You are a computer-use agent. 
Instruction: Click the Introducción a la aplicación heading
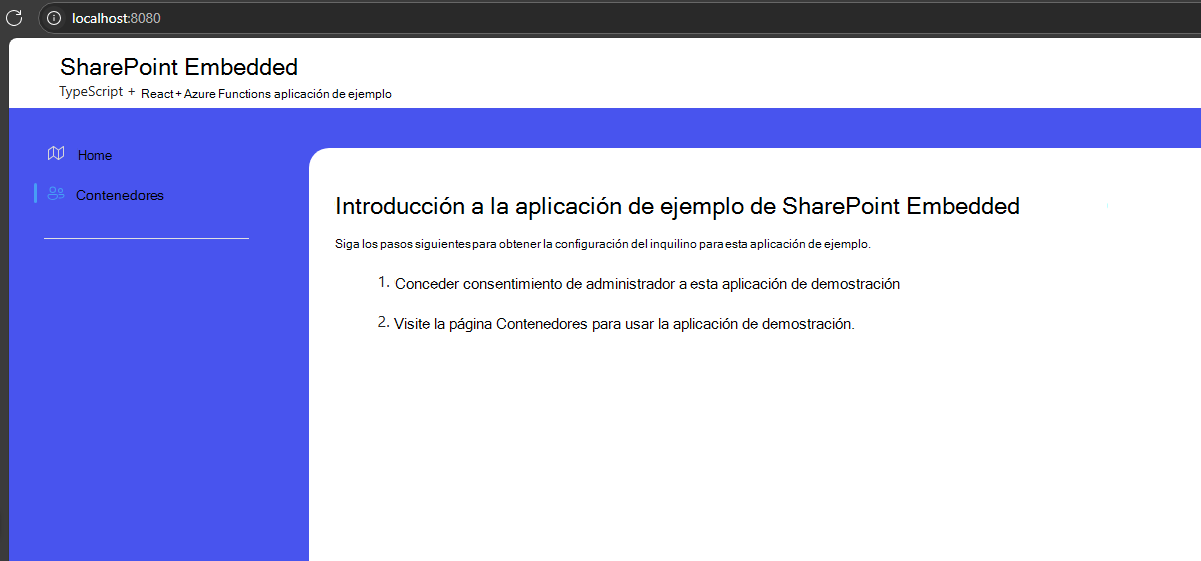click(677, 206)
